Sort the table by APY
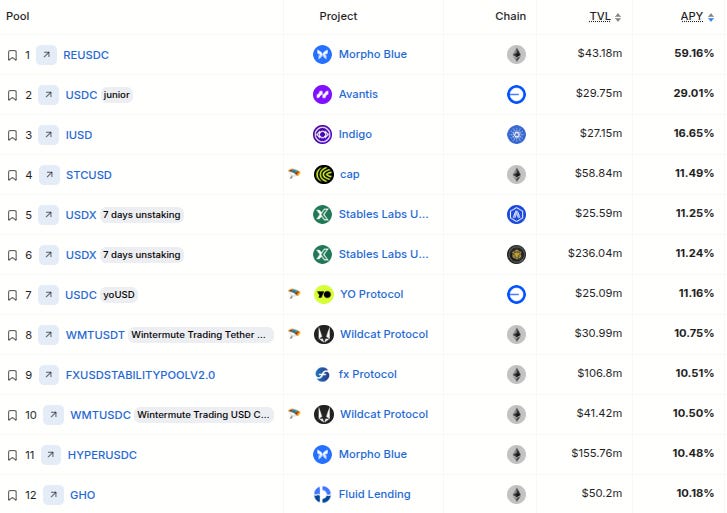The width and height of the screenshot is (727, 513). click(x=697, y=17)
